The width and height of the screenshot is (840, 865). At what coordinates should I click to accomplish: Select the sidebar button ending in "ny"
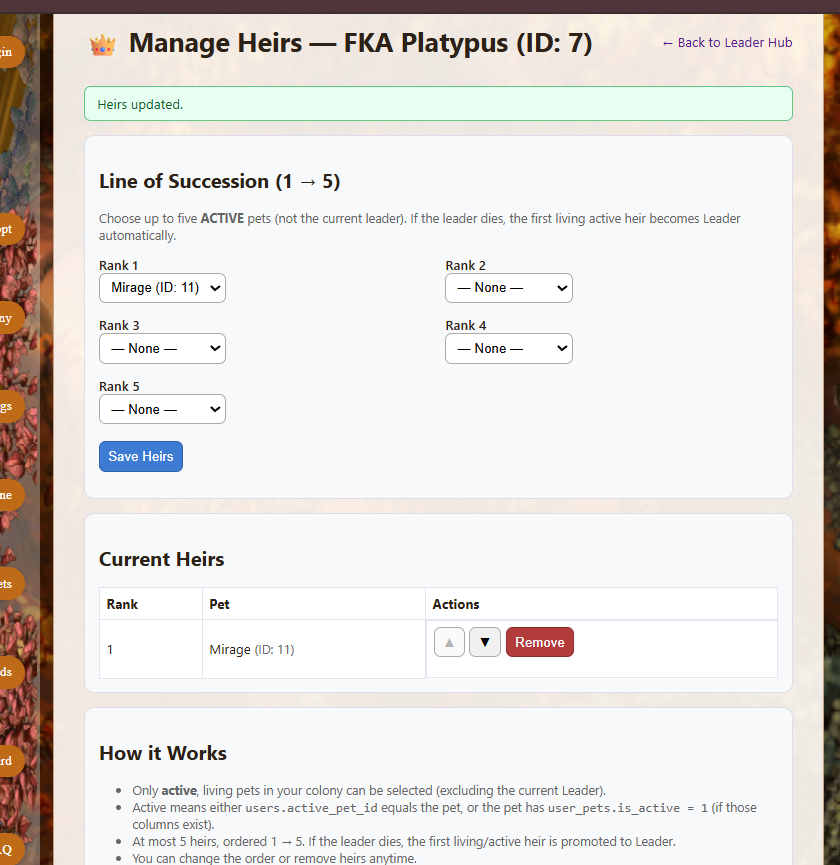tap(8, 318)
